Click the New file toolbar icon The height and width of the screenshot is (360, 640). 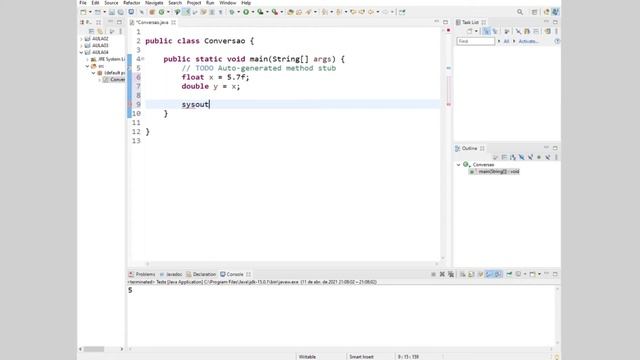coord(83,12)
